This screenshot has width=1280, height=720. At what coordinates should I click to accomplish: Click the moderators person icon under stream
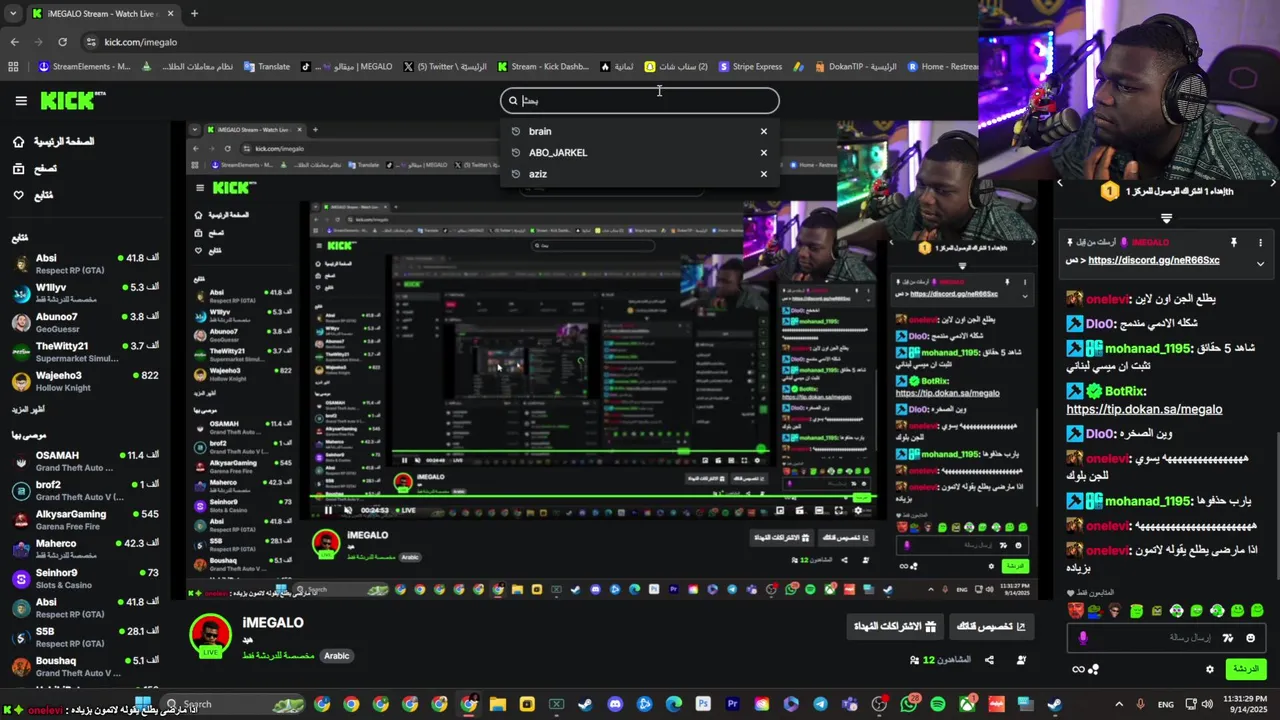click(1021, 660)
